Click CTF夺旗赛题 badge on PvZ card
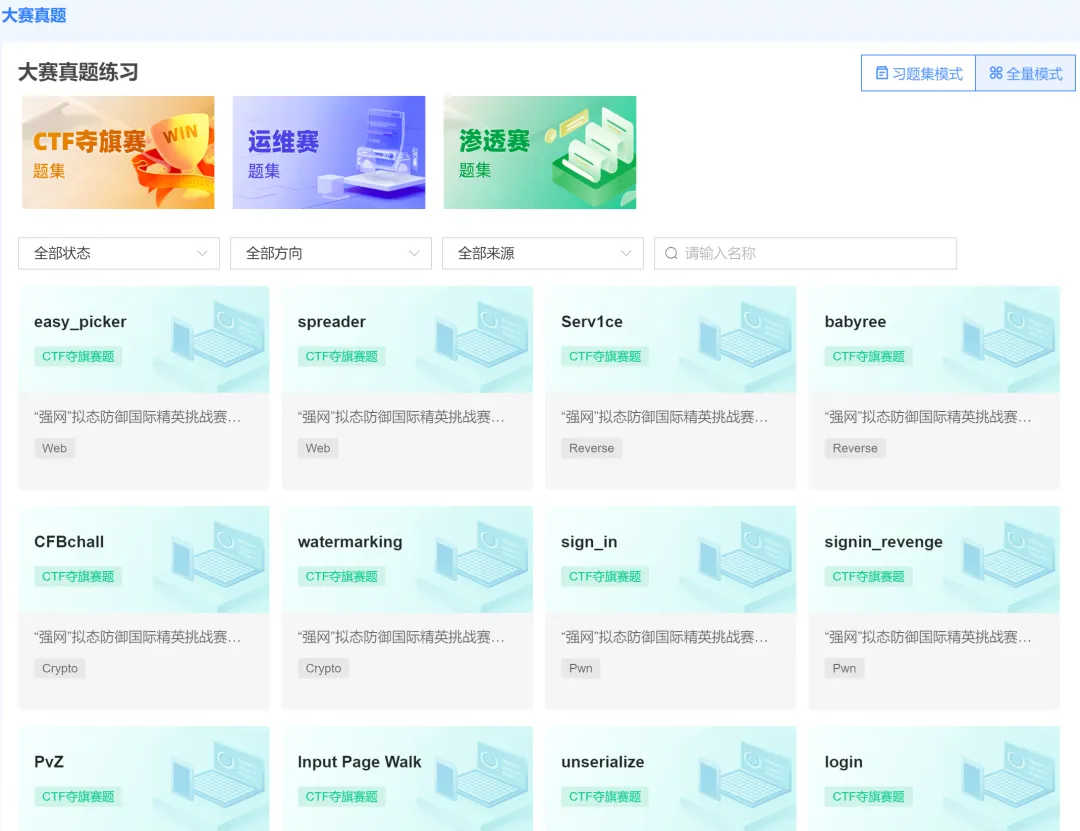Screen dimensions: 1080x831 [x=78, y=797]
